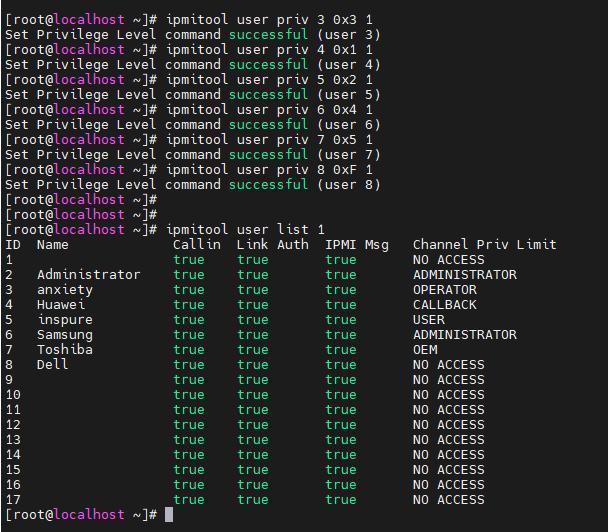Viewport: 608px width, 532px height.
Task: Click the user name 'Samsung'
Action: (x=65, y=335)
